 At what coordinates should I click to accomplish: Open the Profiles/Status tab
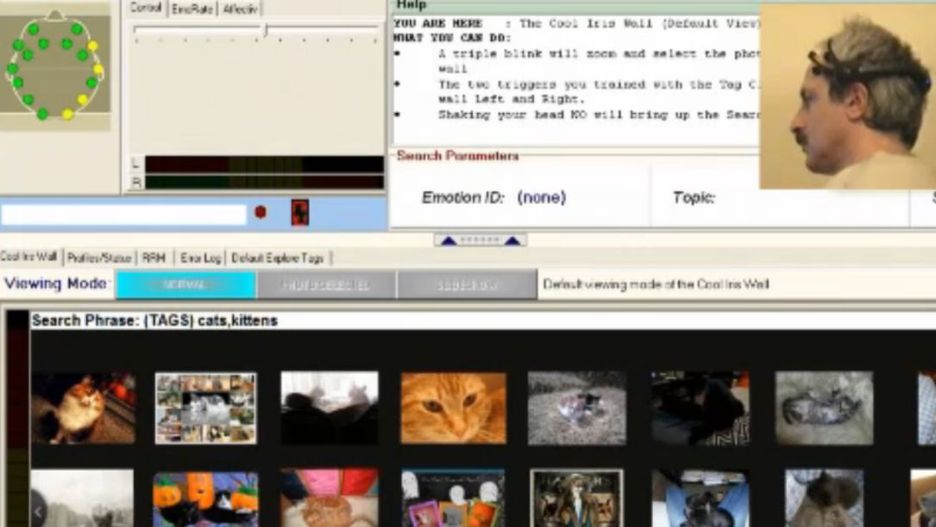pyautogui.click(x=99, y=258)
